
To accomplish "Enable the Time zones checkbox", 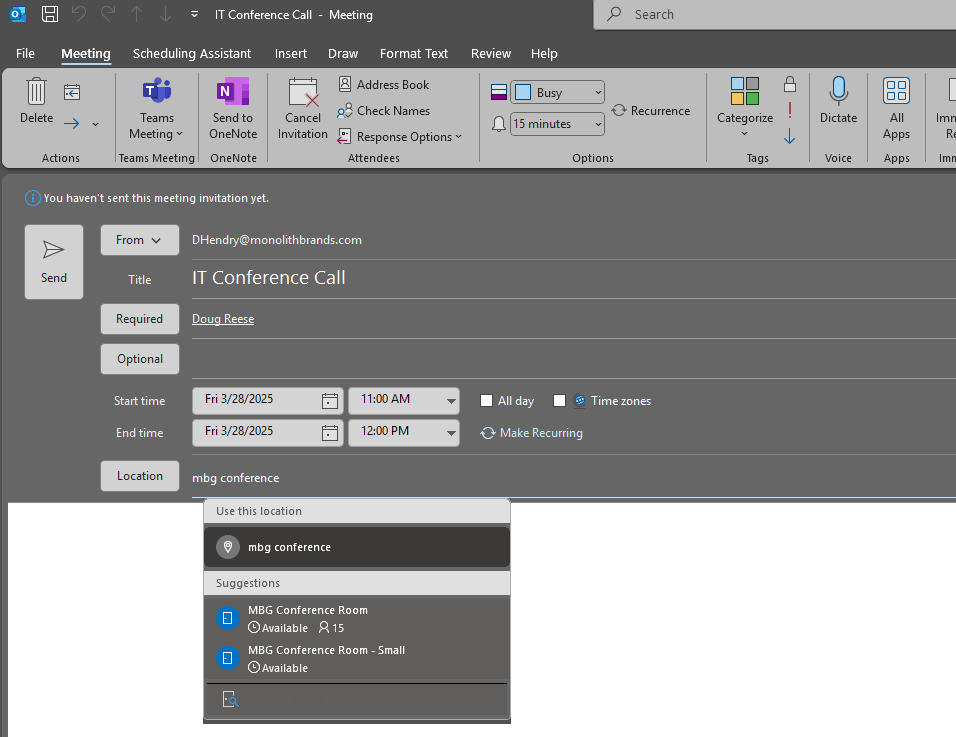I will [x=559, y=401].
